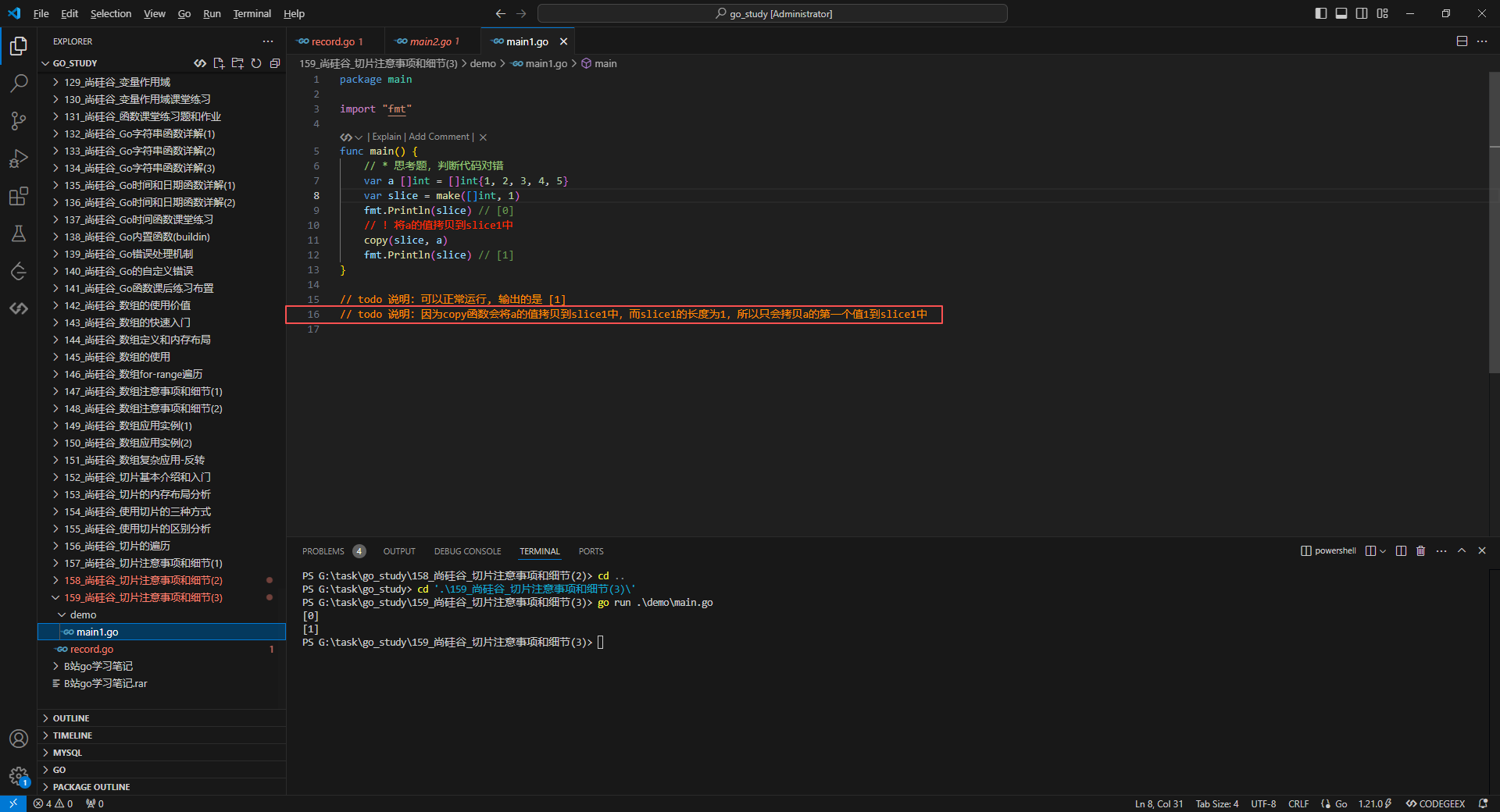This screenshot has width=1500, height=812.
Task: Collapse the demo folder
Action: coord(162,614)
